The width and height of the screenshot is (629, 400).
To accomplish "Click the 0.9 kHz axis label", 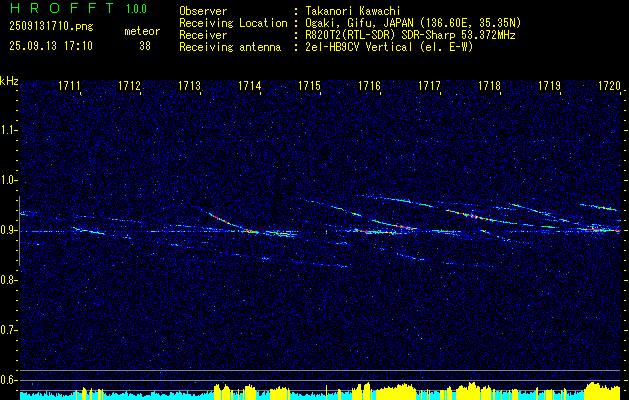I will [9, 230].
